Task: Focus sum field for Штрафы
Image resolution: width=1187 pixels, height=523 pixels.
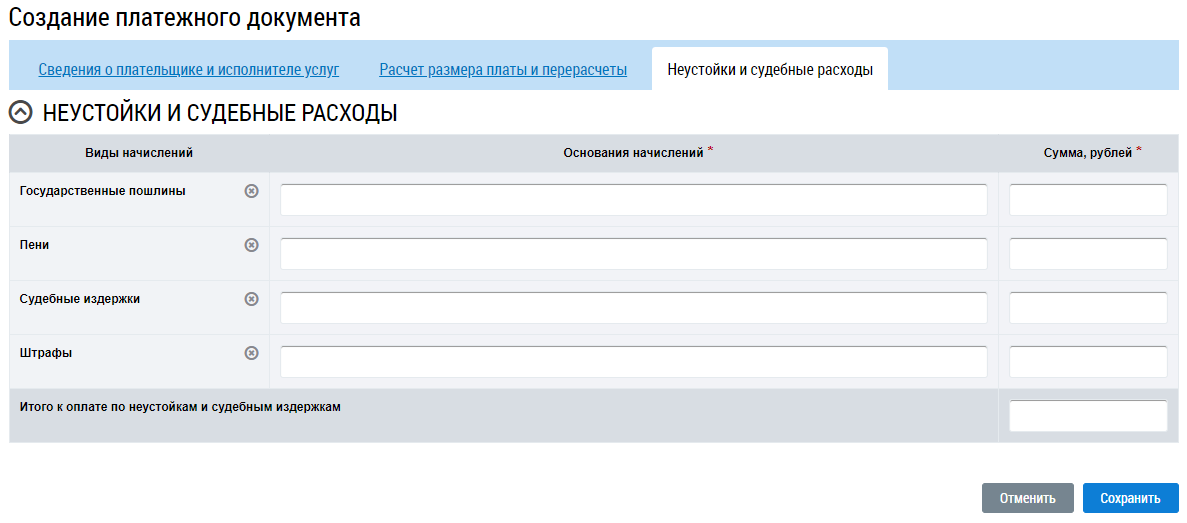Action: 1088,361
